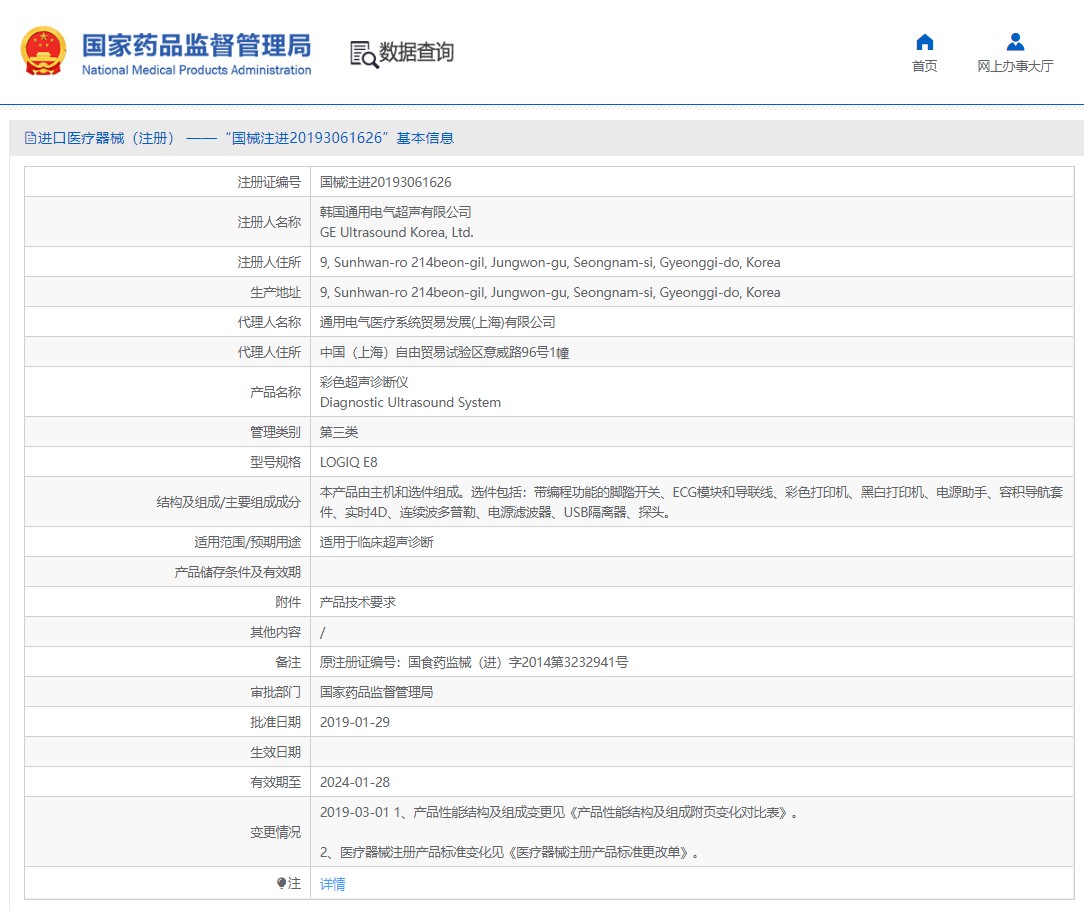Open the 首页 menu item
Screen dimensions: 1084x911
(925, 66)
